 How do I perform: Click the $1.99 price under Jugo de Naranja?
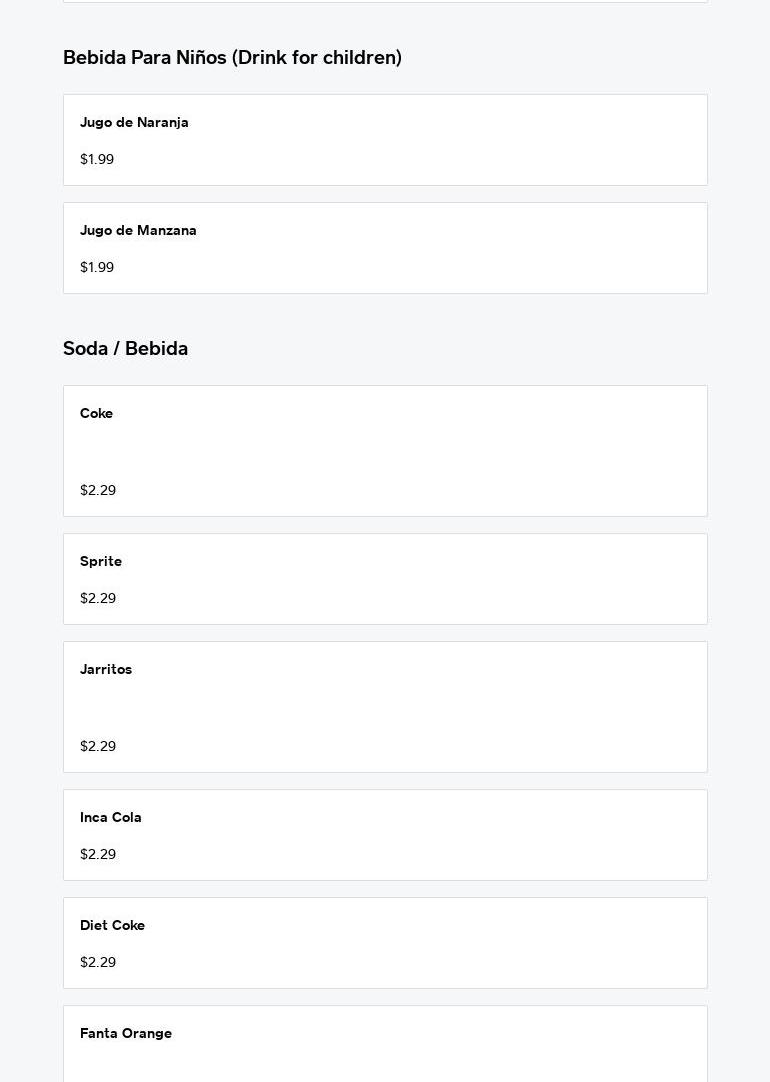(97, 160)
